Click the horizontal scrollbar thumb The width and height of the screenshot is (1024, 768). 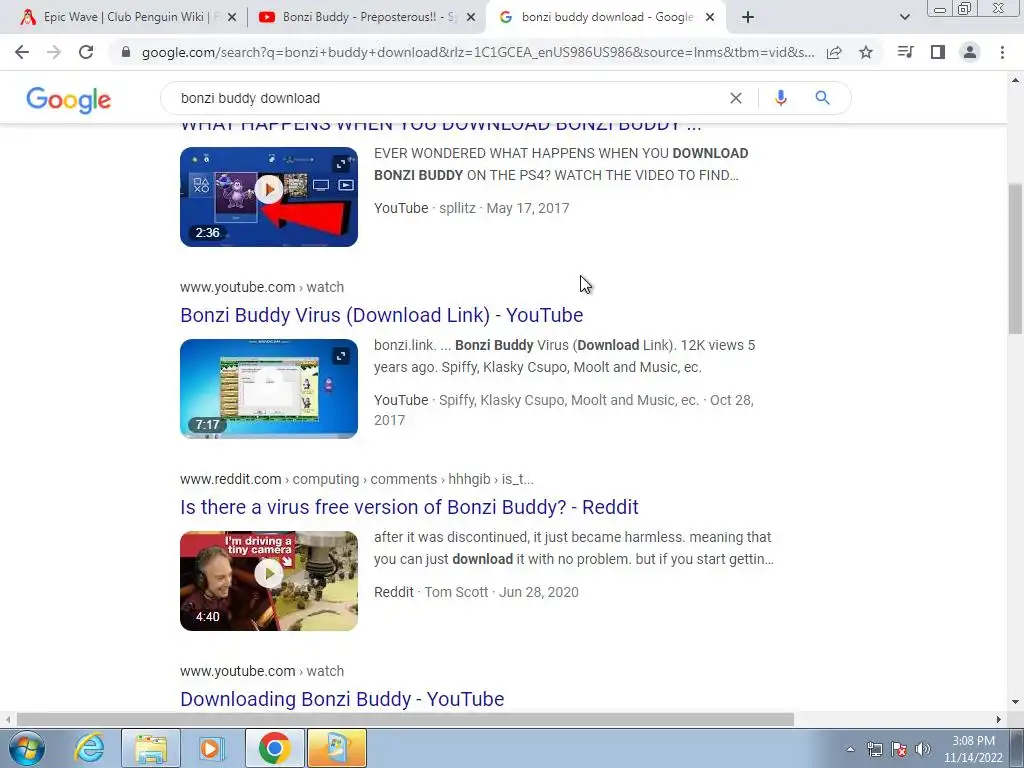(x=405, y=719)
